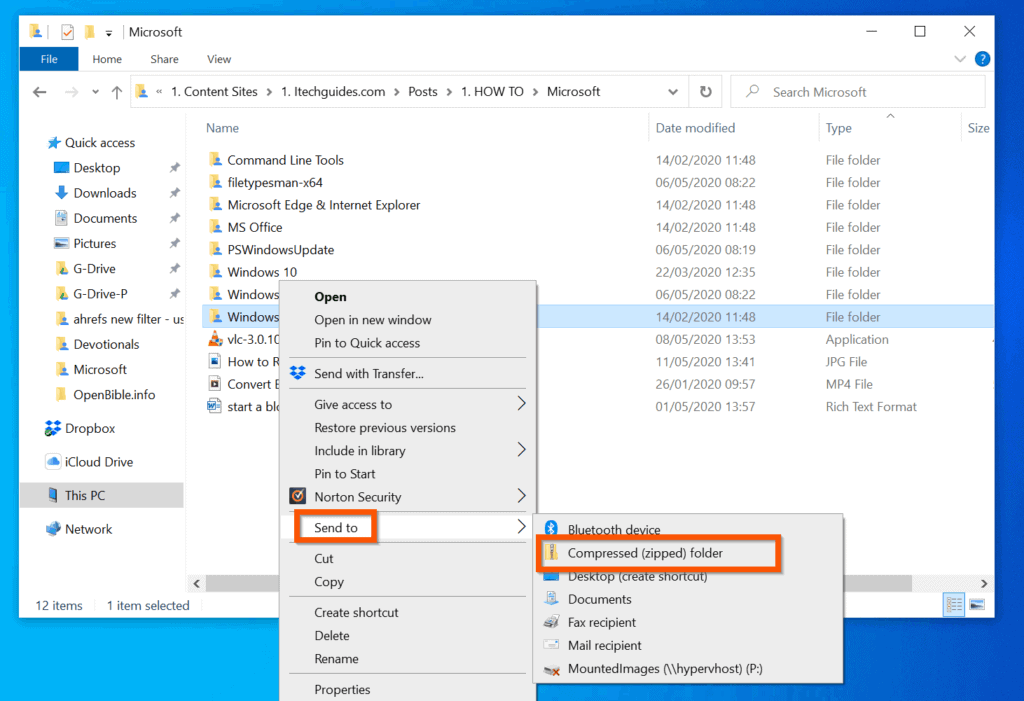Image resolution: width=1024 pixels, height=701 pixels.
Task: Open the recent locations dropdown arrow
Action: (95, 92)
